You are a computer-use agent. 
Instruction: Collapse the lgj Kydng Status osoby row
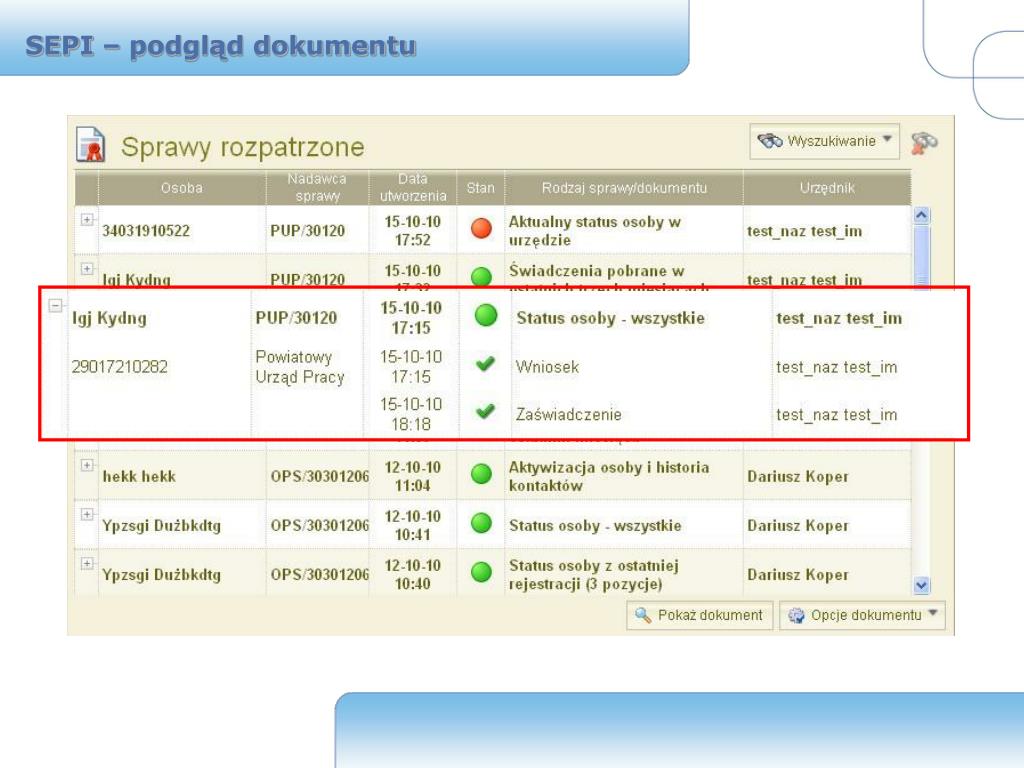(56, 305)
